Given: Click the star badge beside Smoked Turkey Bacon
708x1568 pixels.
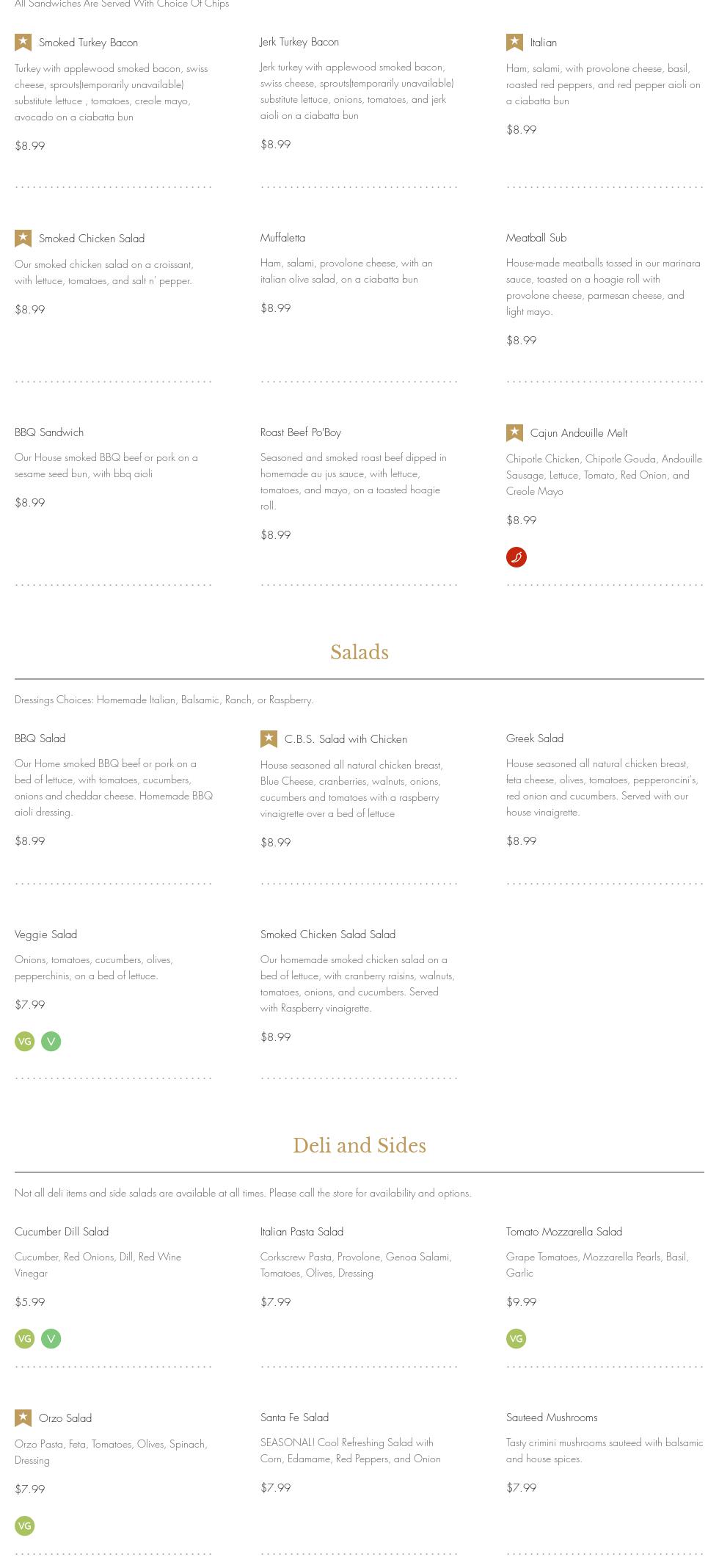Looking at the screenshot, I should pos(23,43).
